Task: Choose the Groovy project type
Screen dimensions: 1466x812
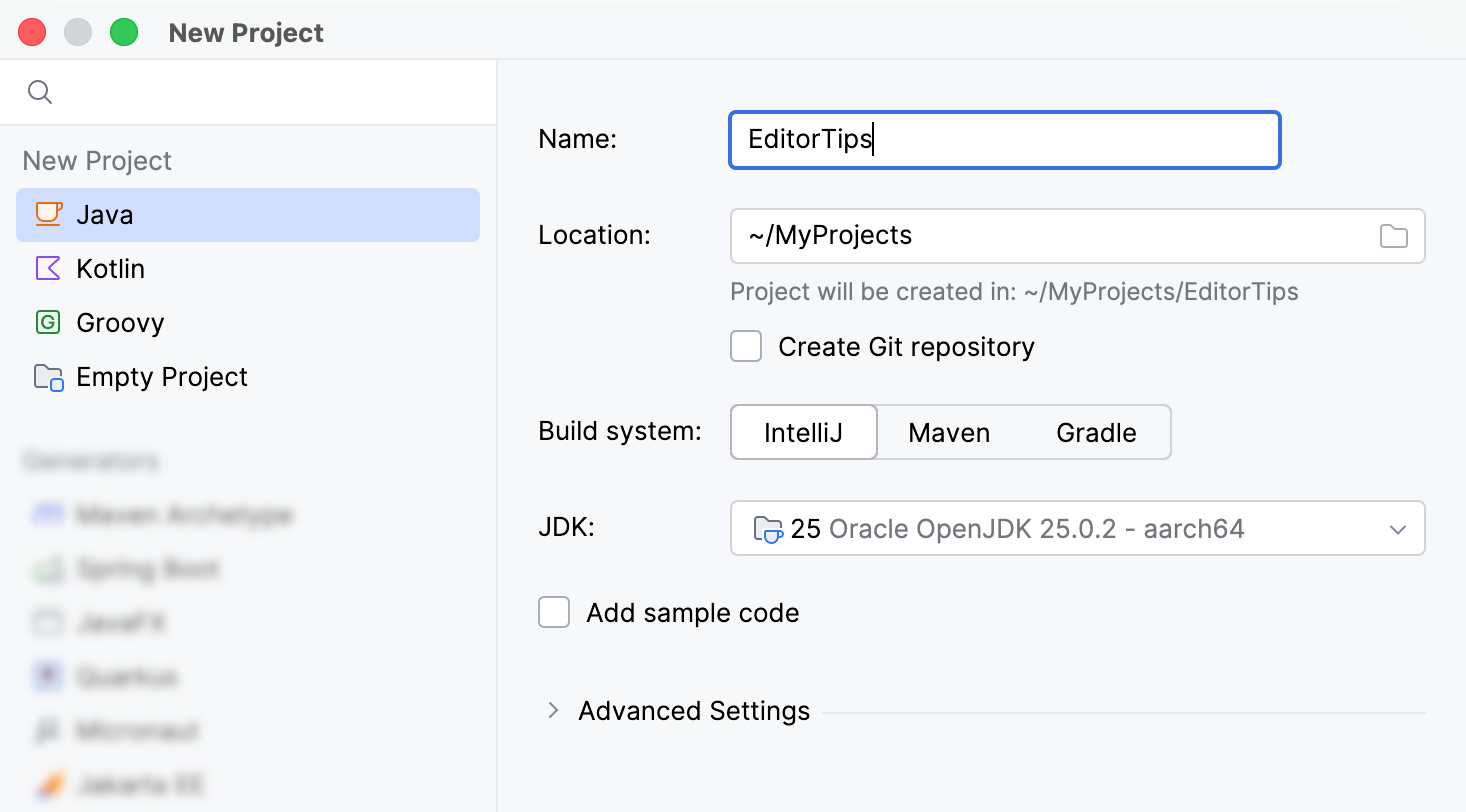Action: point(248,323)
